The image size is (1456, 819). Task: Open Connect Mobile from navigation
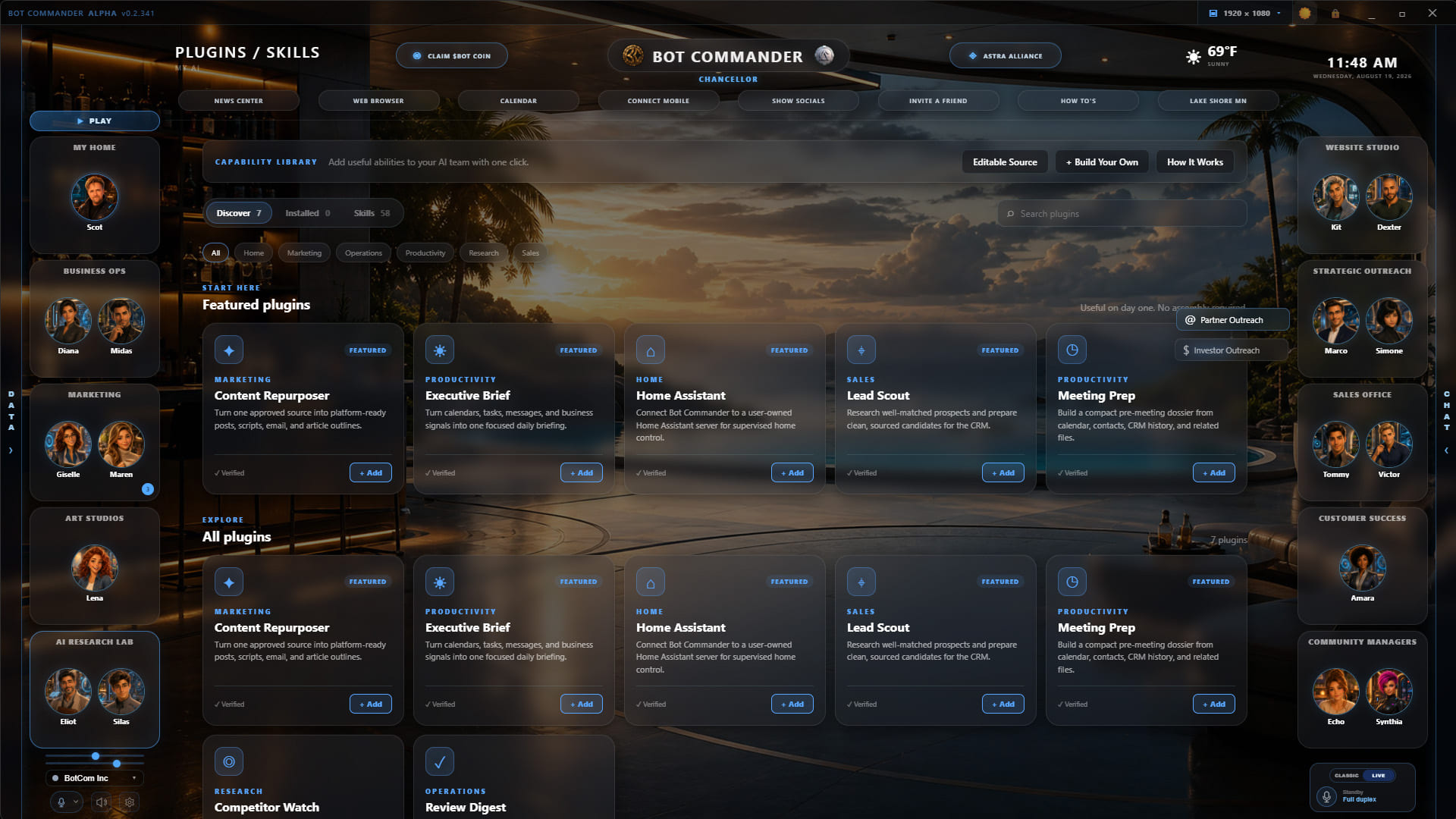[658, 101]
